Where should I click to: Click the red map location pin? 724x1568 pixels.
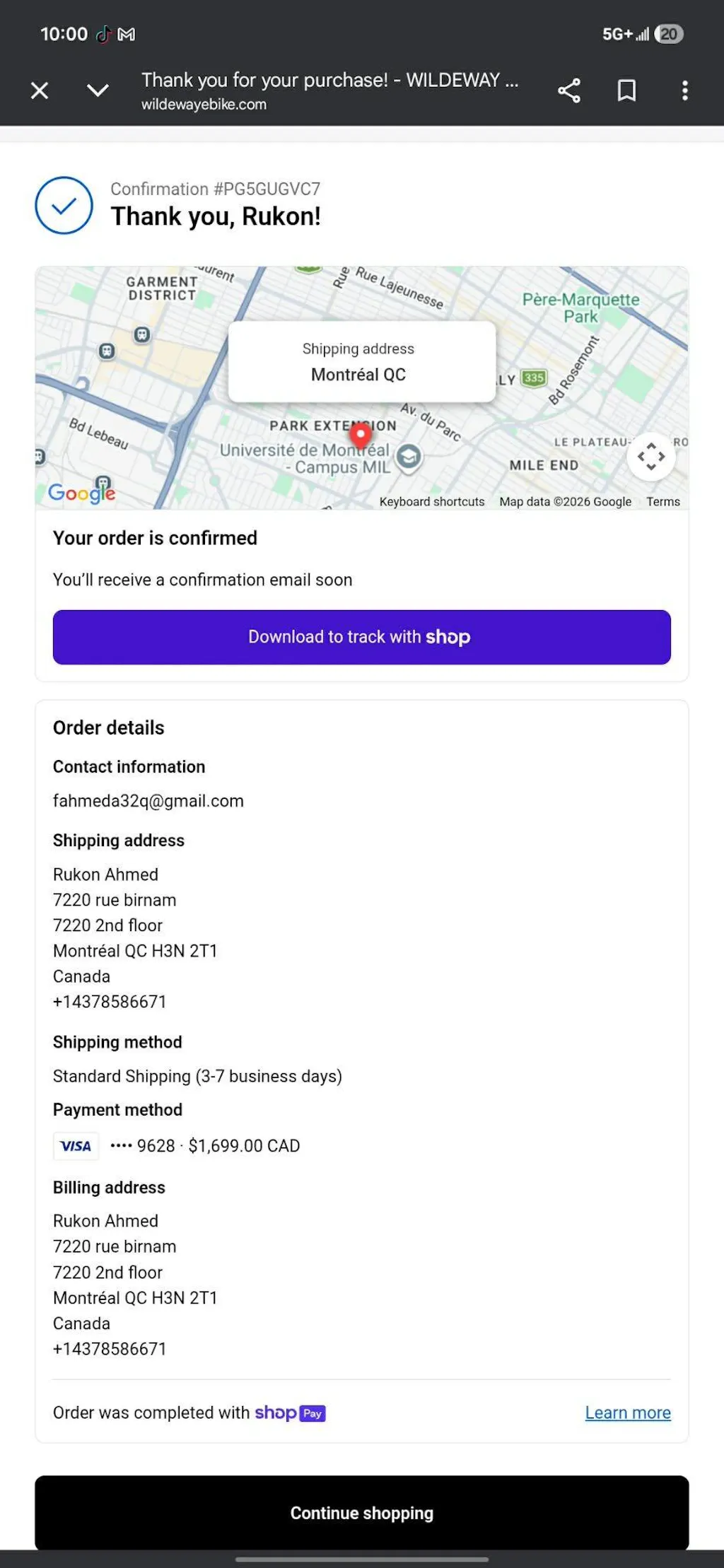[x=361, y=434]
